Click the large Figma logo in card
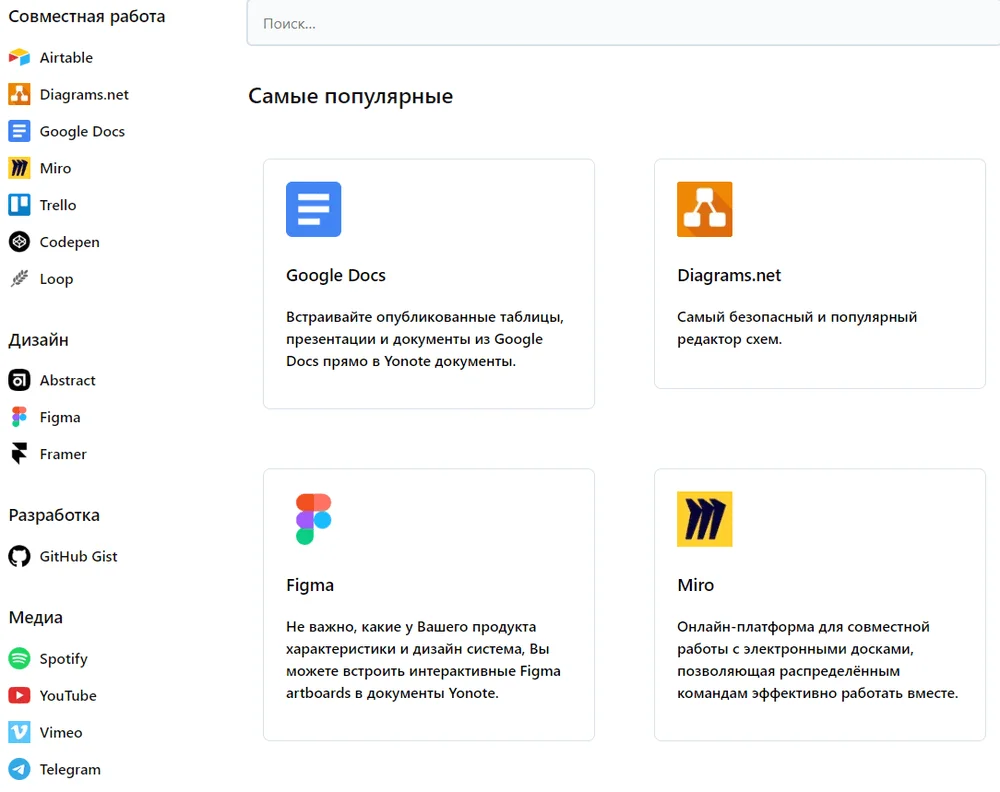1000x792 pixels. (x=313, y=519)
